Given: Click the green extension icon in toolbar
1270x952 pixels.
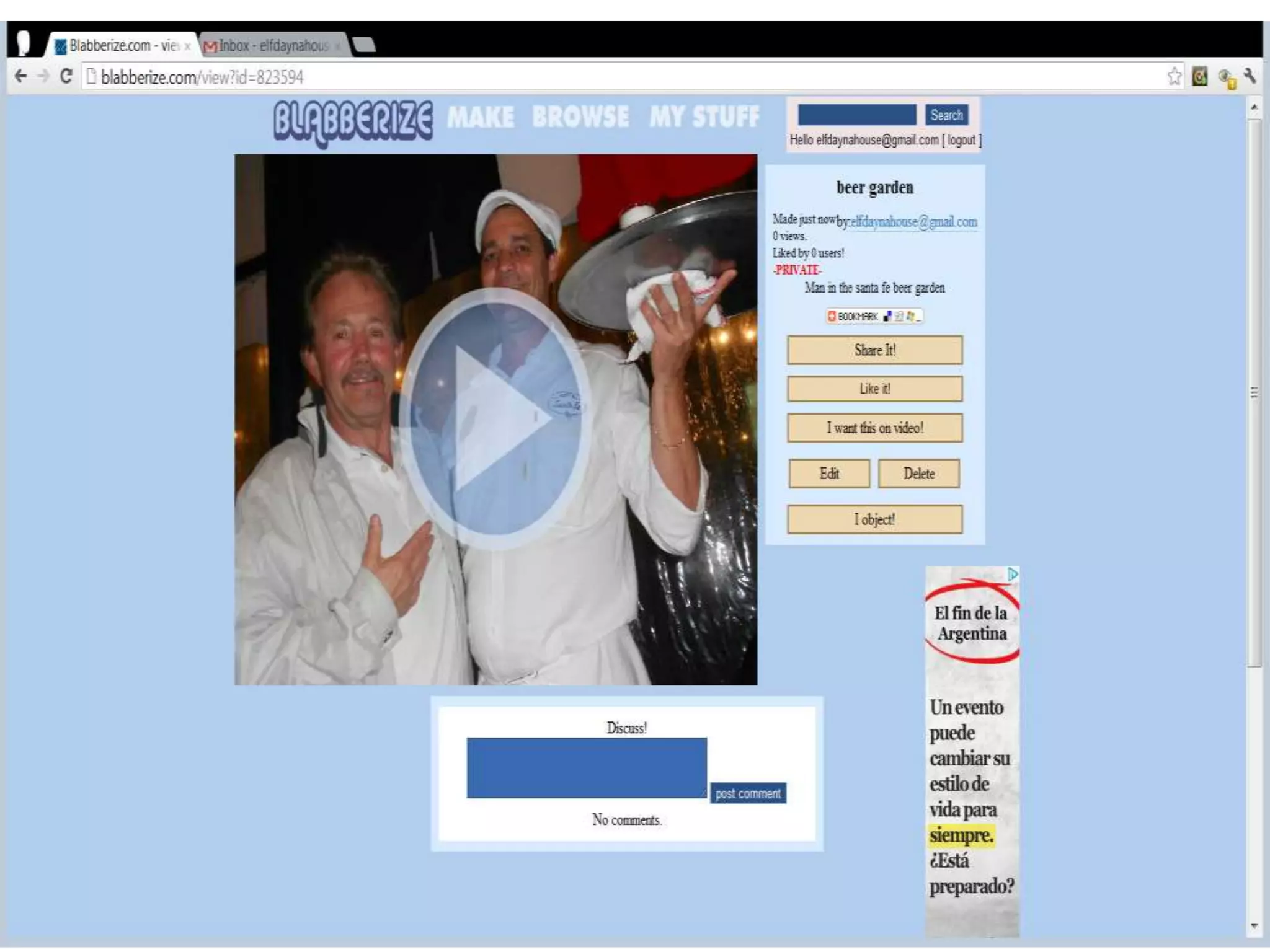Looking at the screenshot, I should point(1200,76).
